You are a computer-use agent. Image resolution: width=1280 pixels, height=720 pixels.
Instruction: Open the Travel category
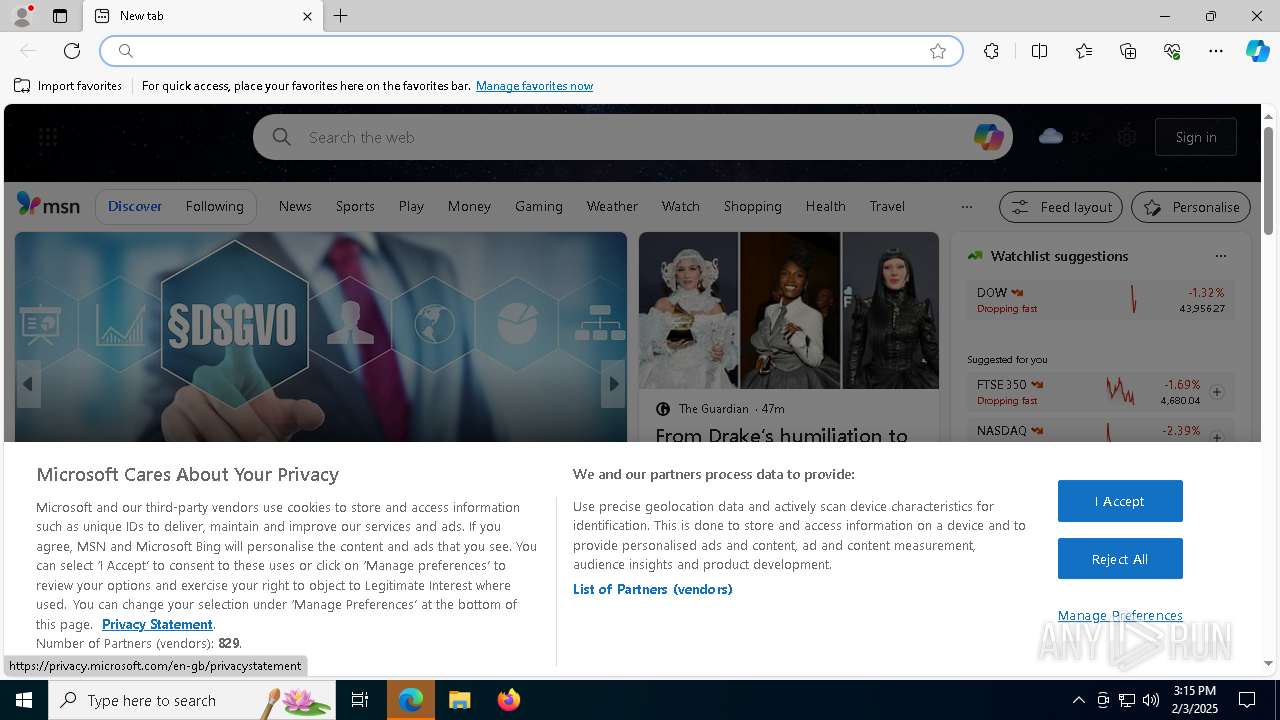pos(887,206)
